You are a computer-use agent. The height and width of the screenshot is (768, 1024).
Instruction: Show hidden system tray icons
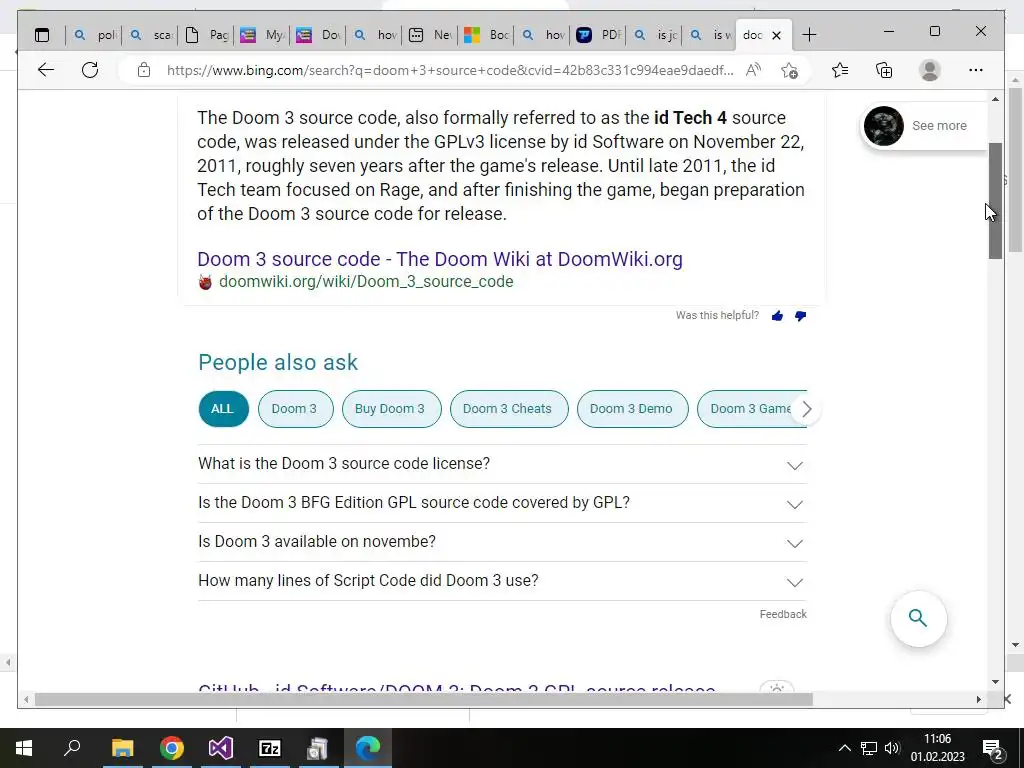click(x=844, y=748)
